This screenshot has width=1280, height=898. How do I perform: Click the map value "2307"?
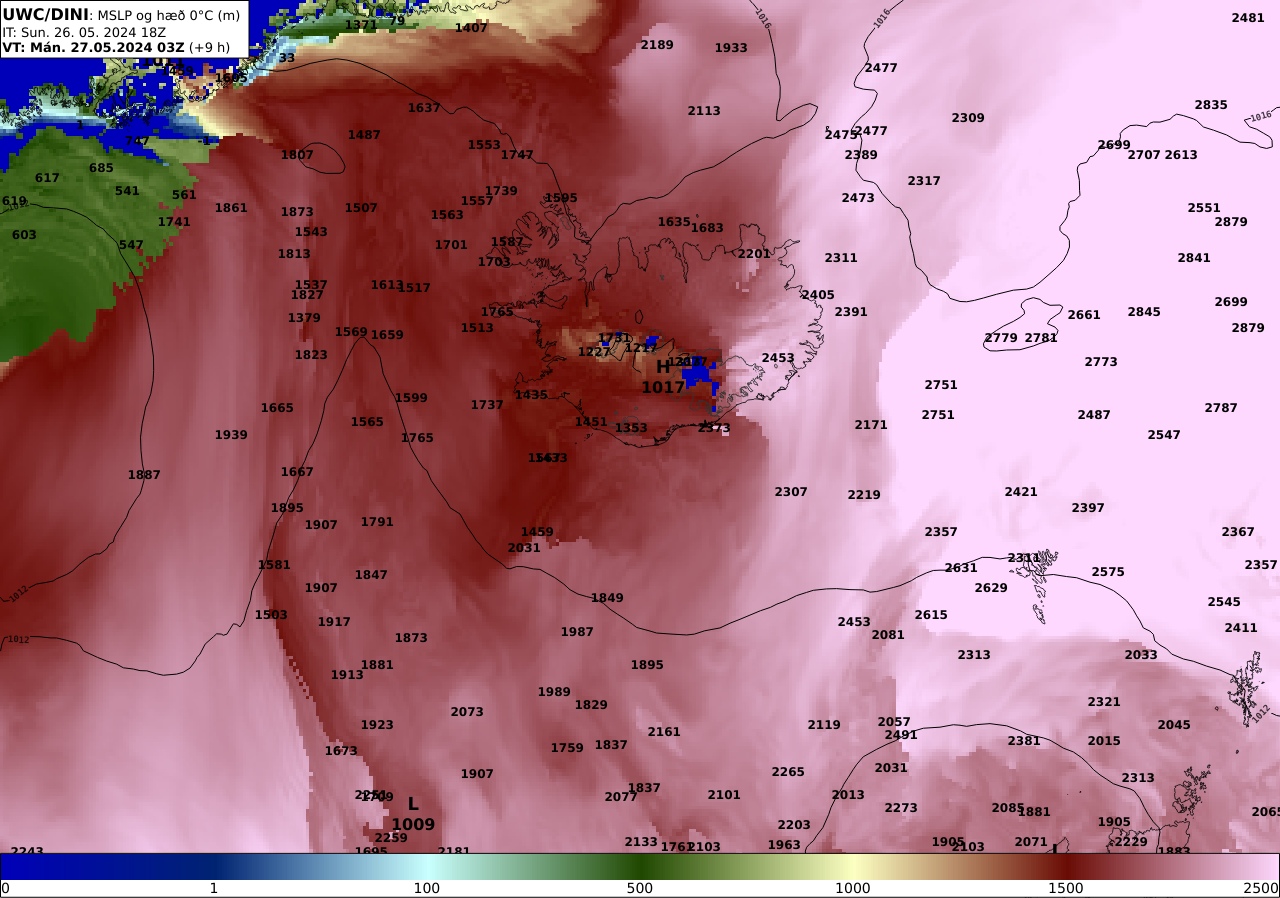click(x=791, y=492)
